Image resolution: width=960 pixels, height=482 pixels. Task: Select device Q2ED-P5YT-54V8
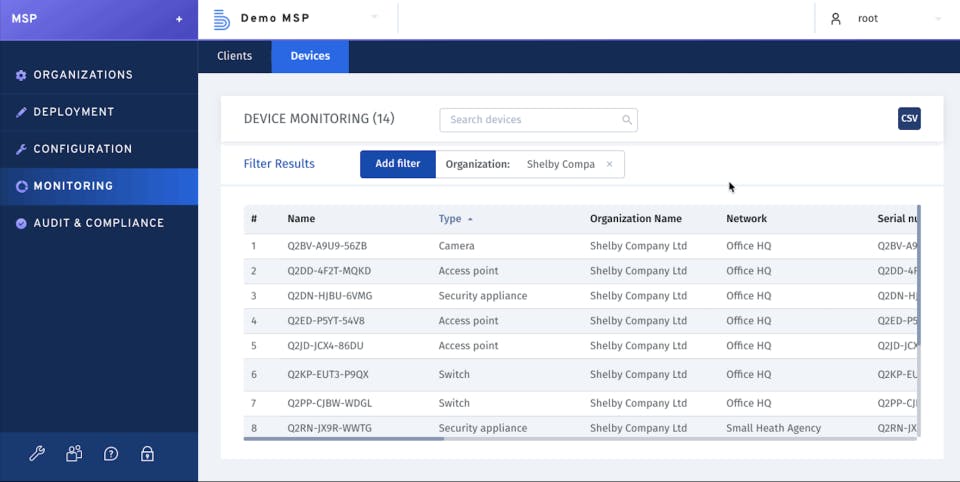(326, 321)
